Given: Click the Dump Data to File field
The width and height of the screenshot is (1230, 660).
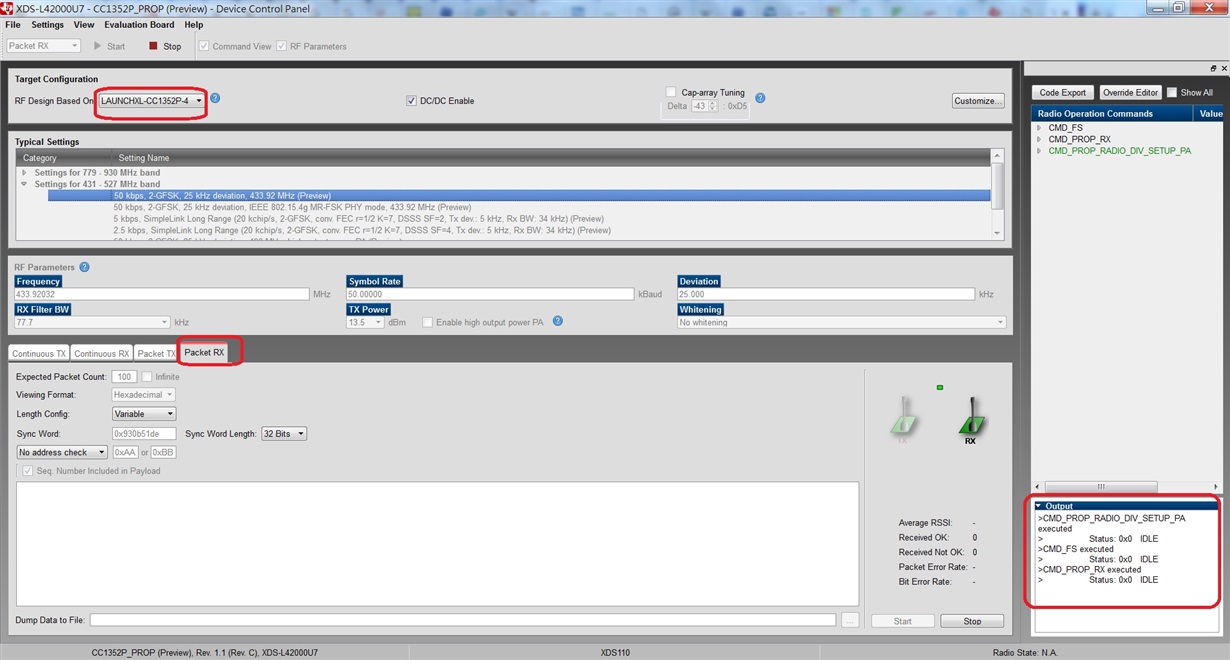Looking at the screenshot, I should click(x=463, y=620).
